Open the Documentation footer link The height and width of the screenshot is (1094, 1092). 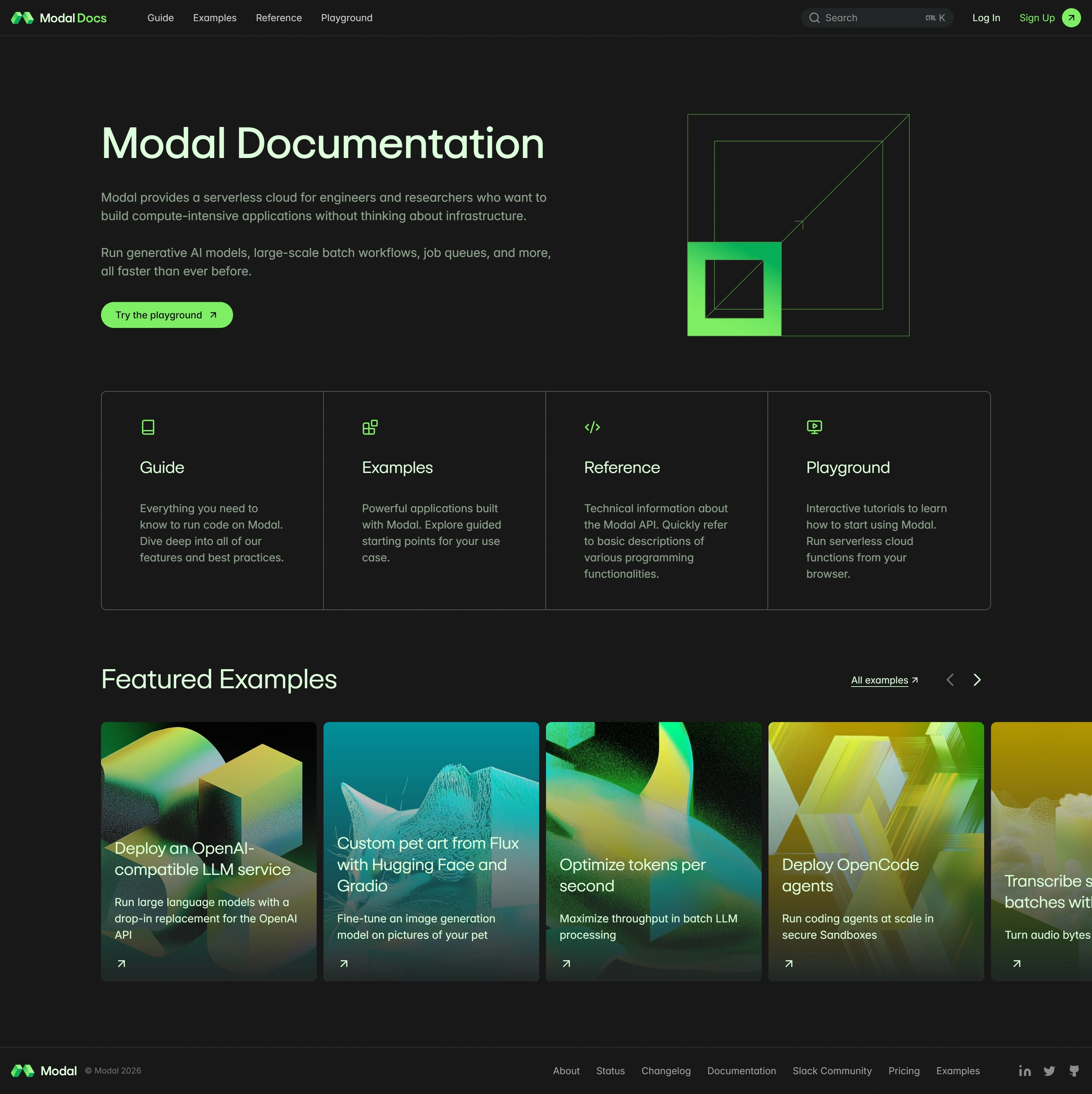(742, 1071)
